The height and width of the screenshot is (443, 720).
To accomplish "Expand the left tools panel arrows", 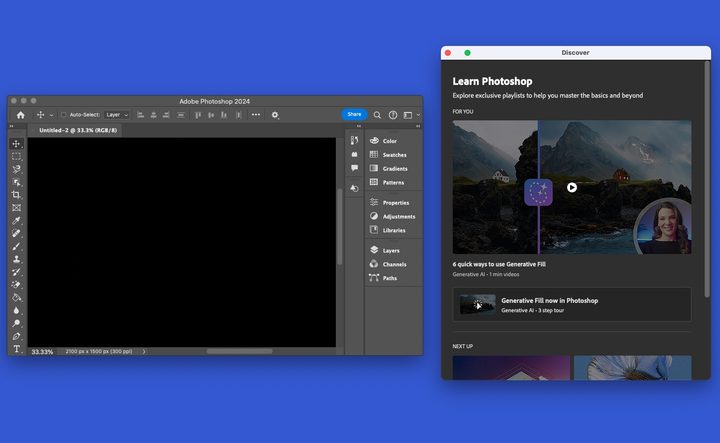I will pos(11,126).
